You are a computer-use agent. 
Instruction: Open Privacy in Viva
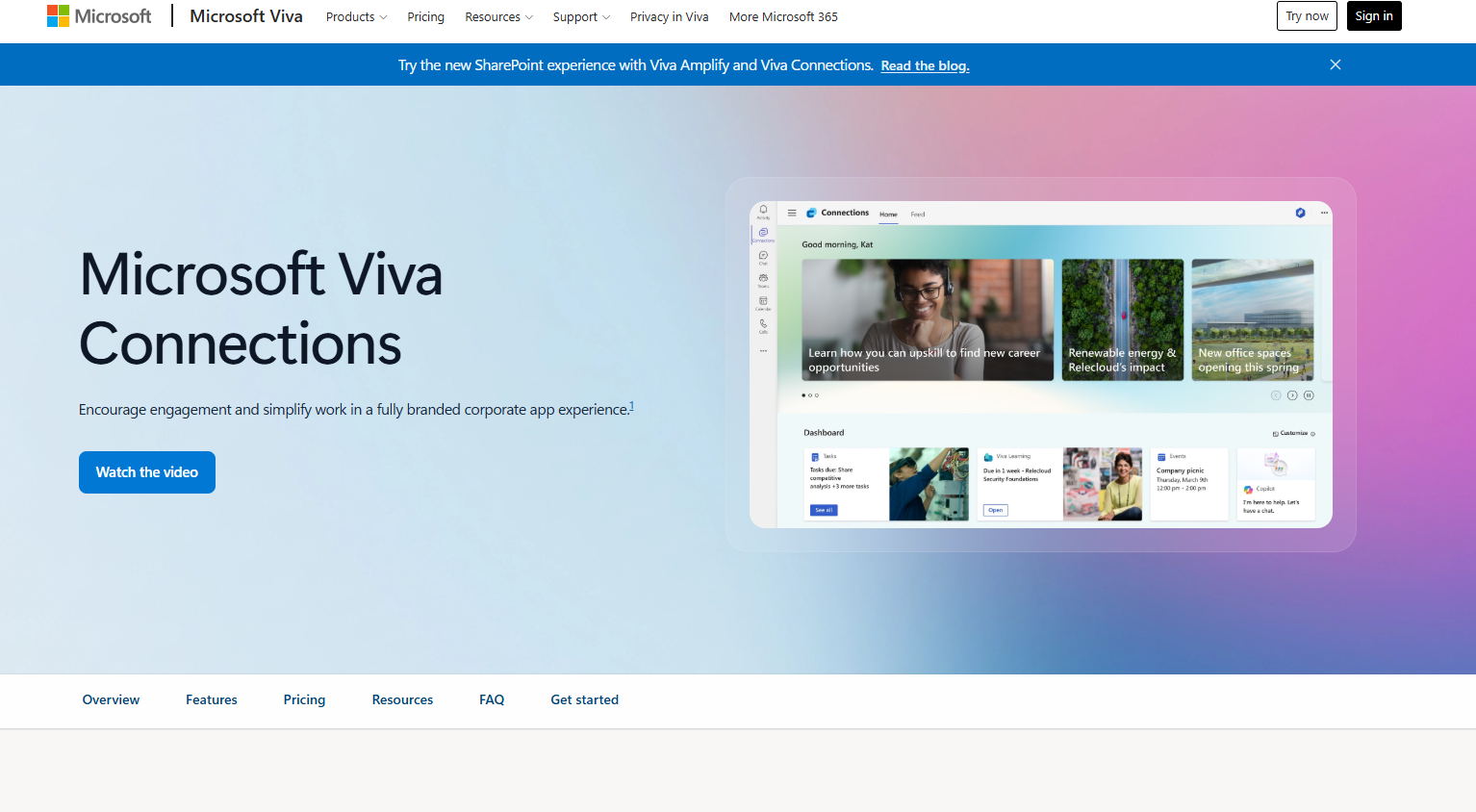[669, 16]
